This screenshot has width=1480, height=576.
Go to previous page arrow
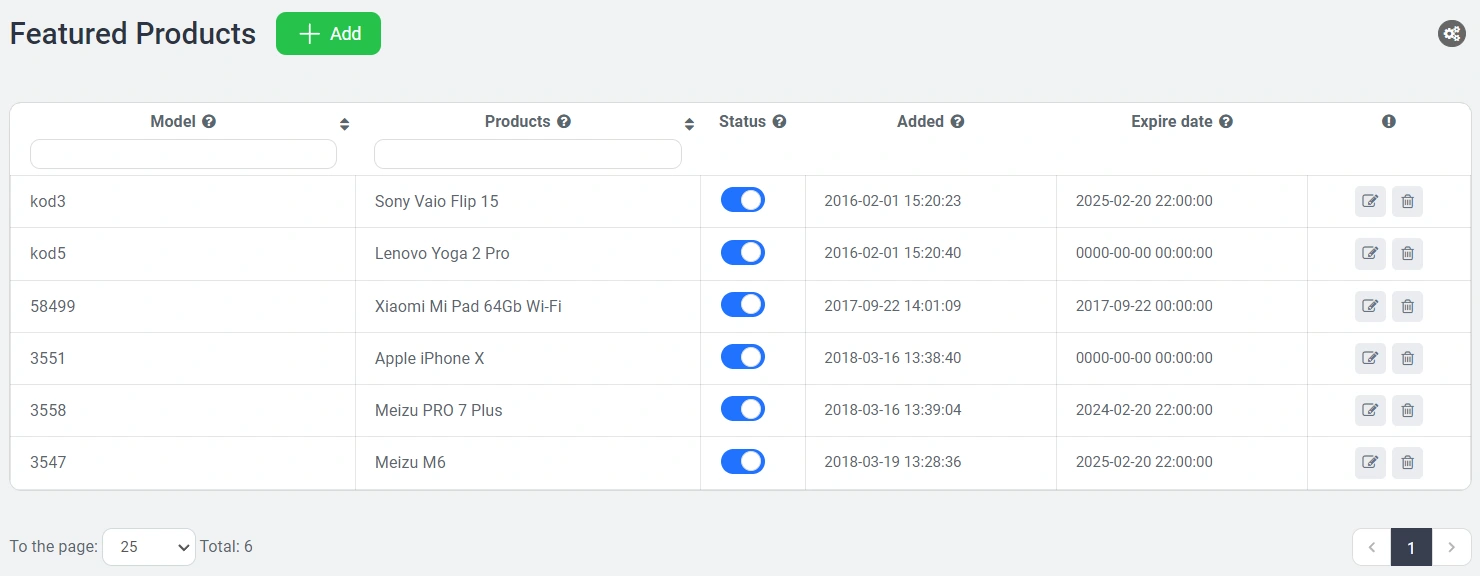[x=1372, y=547]
